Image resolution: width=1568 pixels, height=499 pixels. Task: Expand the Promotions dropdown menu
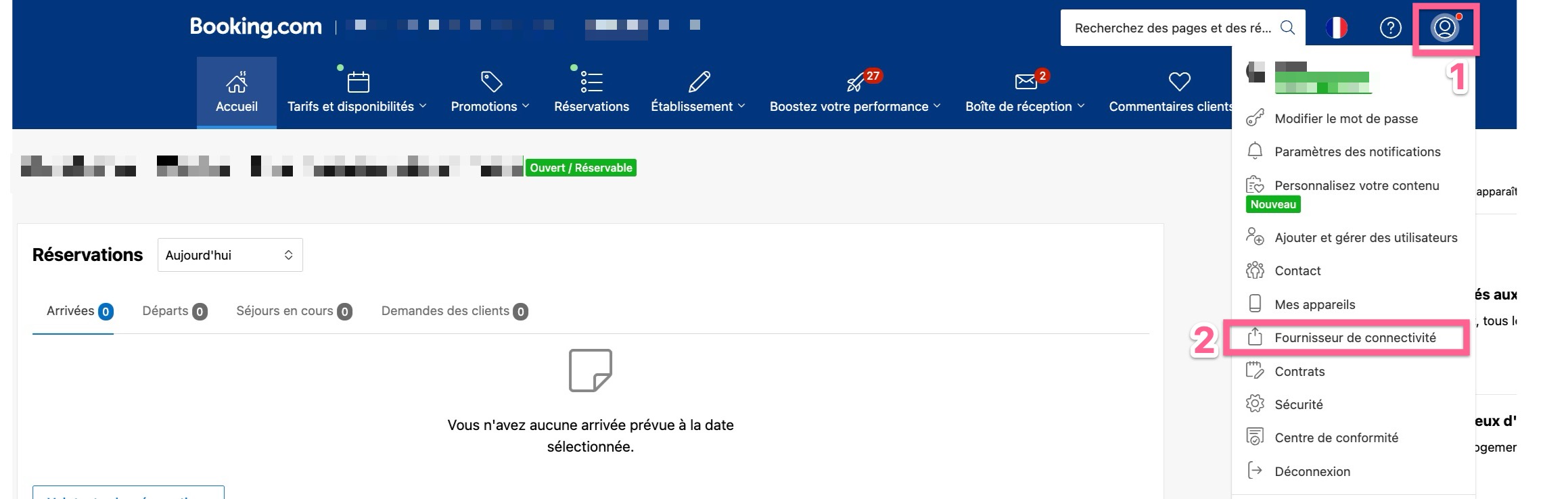pos(490,106)
